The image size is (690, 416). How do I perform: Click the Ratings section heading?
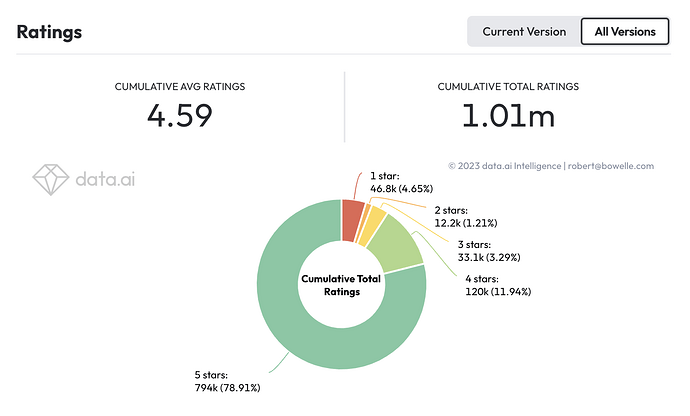click(x=49, y=32)
